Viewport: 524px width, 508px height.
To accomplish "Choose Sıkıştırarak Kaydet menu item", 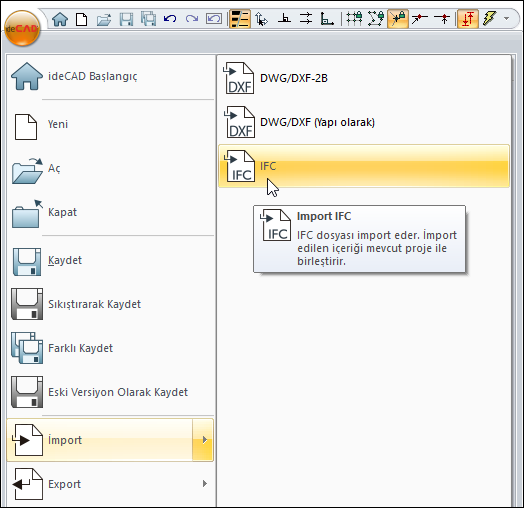I will pyautogui.click(x=110, y=304).
